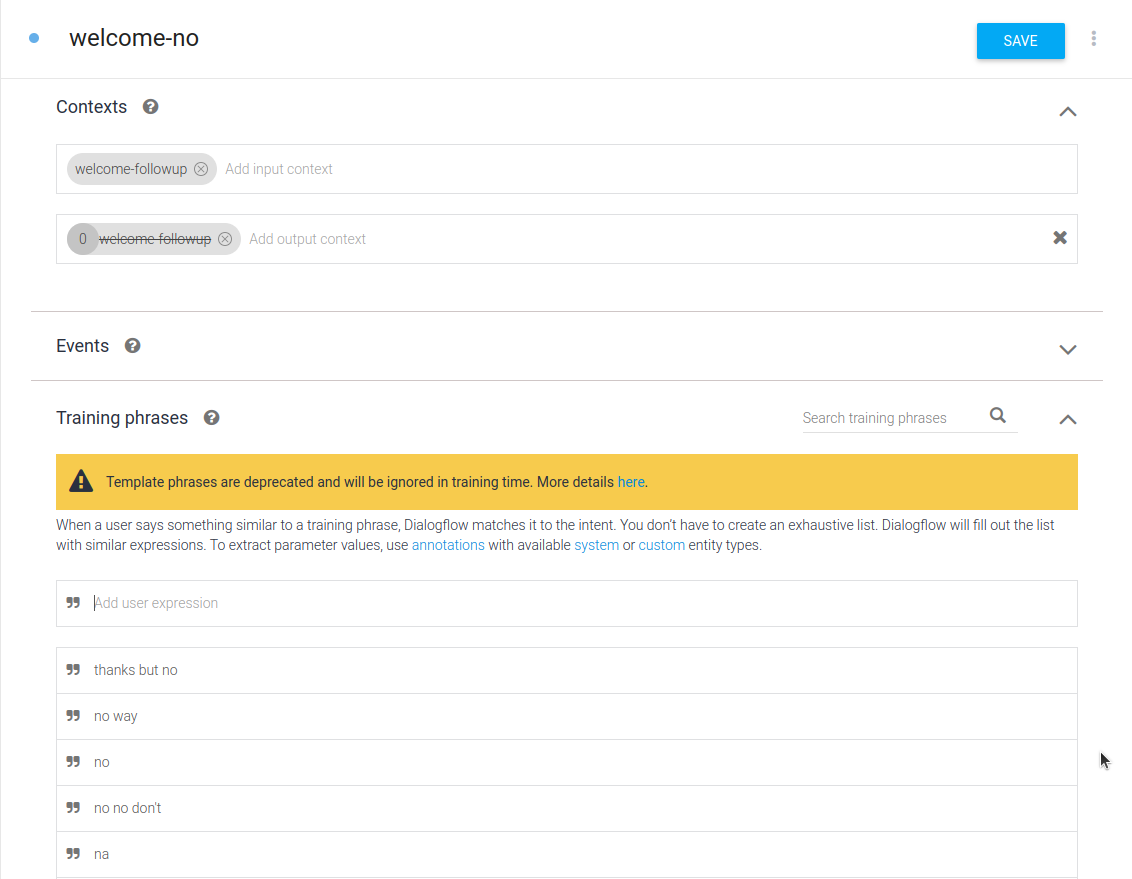Image resolution: width=1132 pixels, height=879 pixels.
Task: Select the 'thanks but no' training phrase
Action: [136, 670]
